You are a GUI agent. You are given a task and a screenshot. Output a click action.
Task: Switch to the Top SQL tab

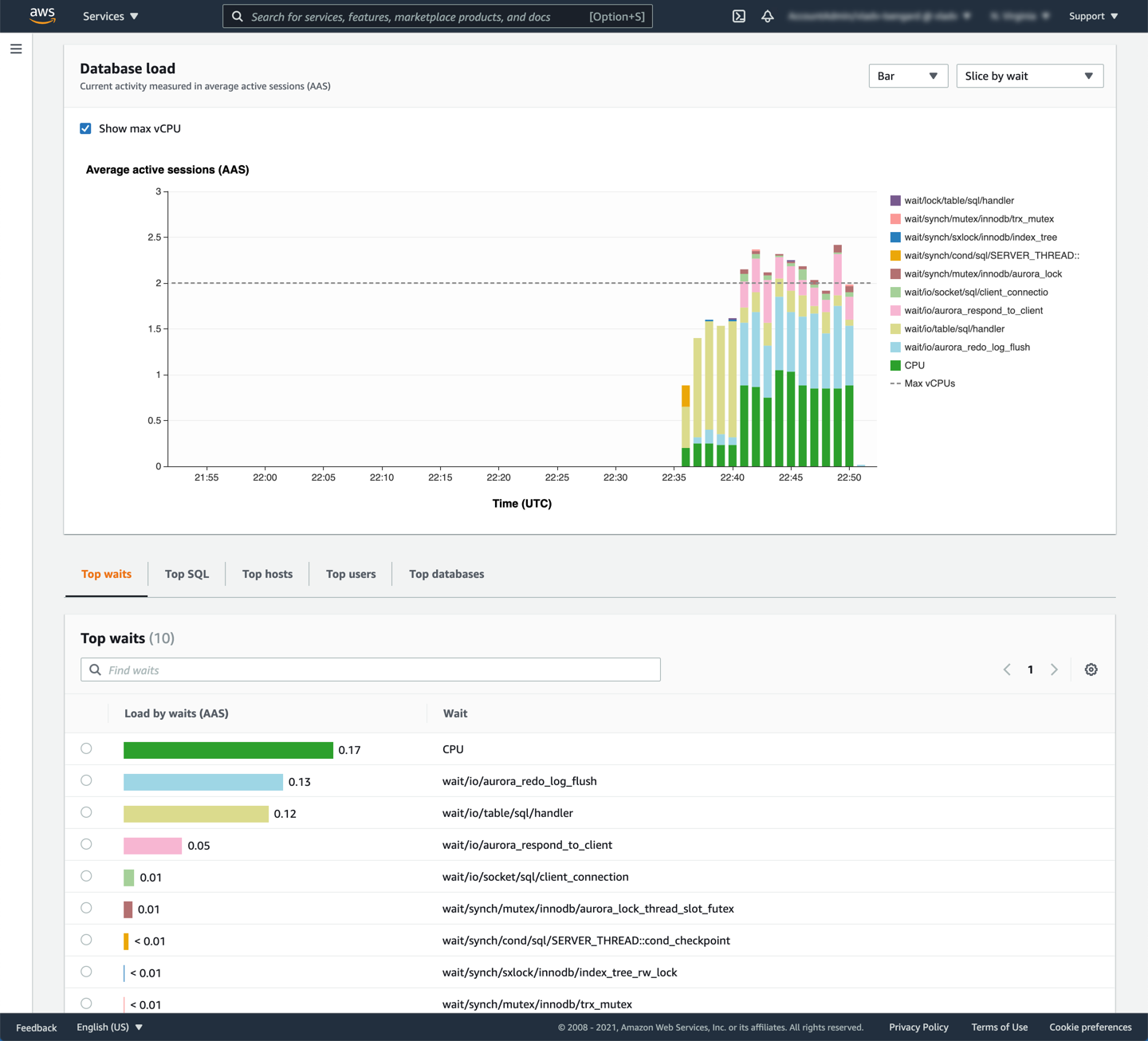[x=187, y=574]
